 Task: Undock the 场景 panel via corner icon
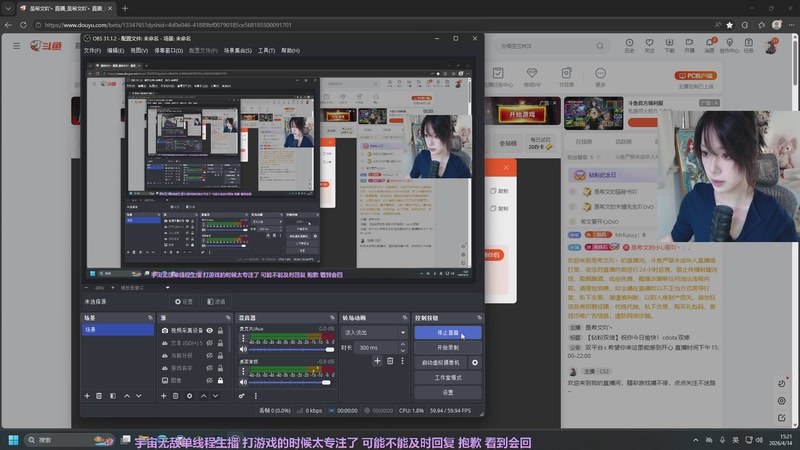pyautogui.click(x=150, y=318)
